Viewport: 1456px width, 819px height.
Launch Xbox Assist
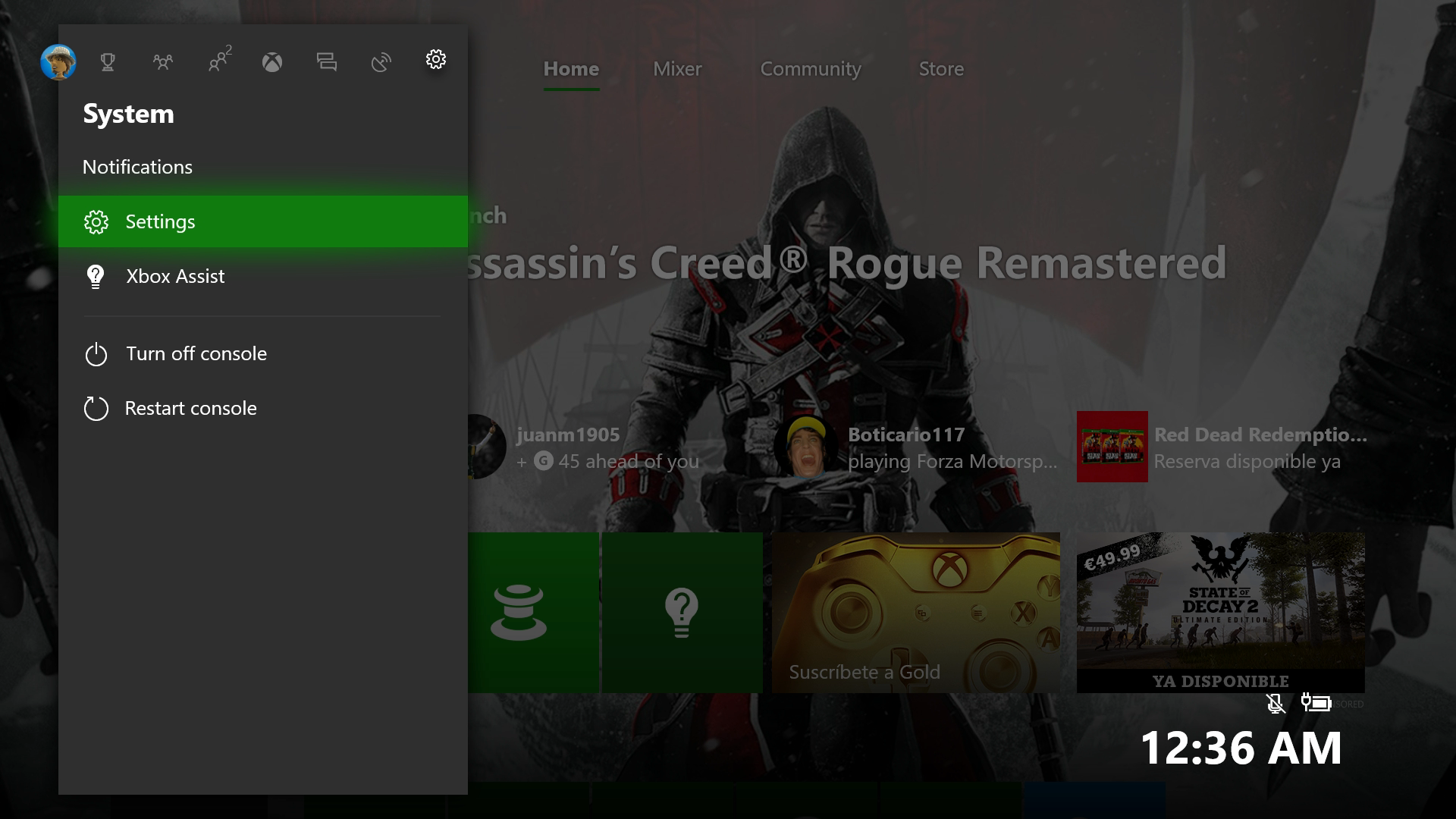(x=175, y=276)
